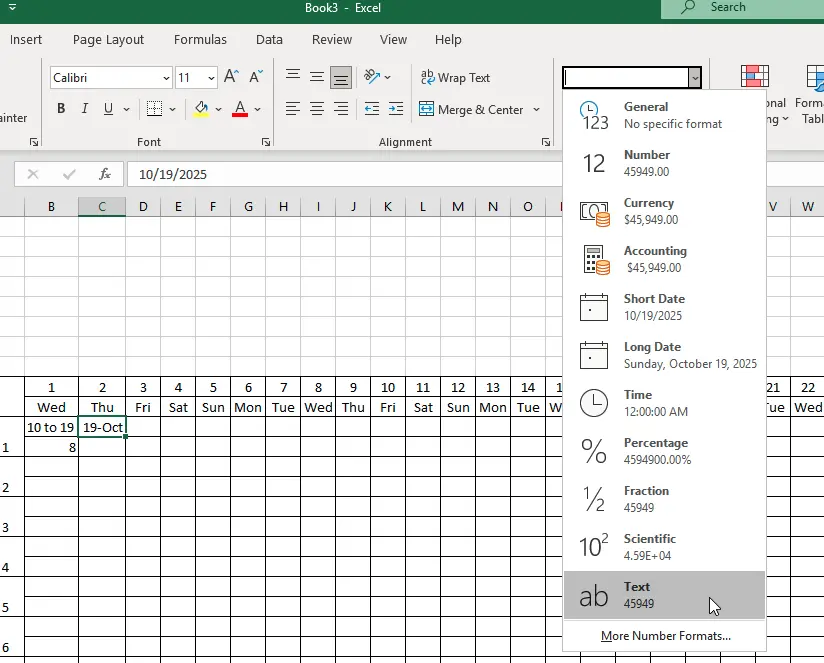
Task: Apply center horizontal alignment
Action: (x=317, y=109)
